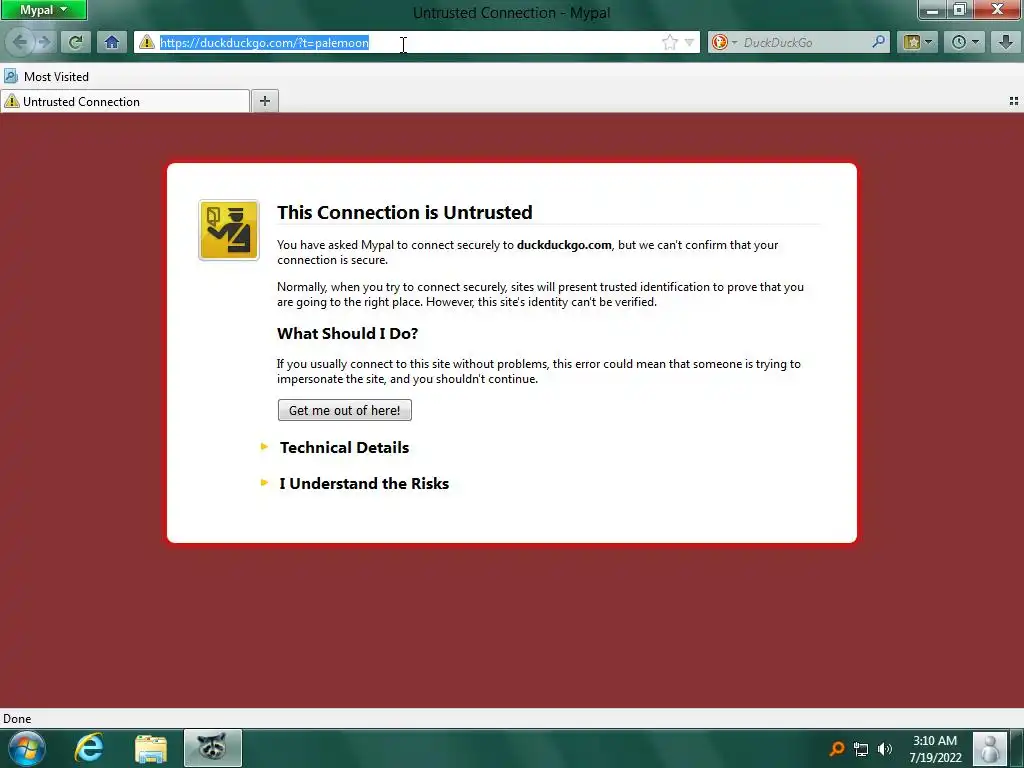
Task: Open the network tray icon
Action: [861, 749]
